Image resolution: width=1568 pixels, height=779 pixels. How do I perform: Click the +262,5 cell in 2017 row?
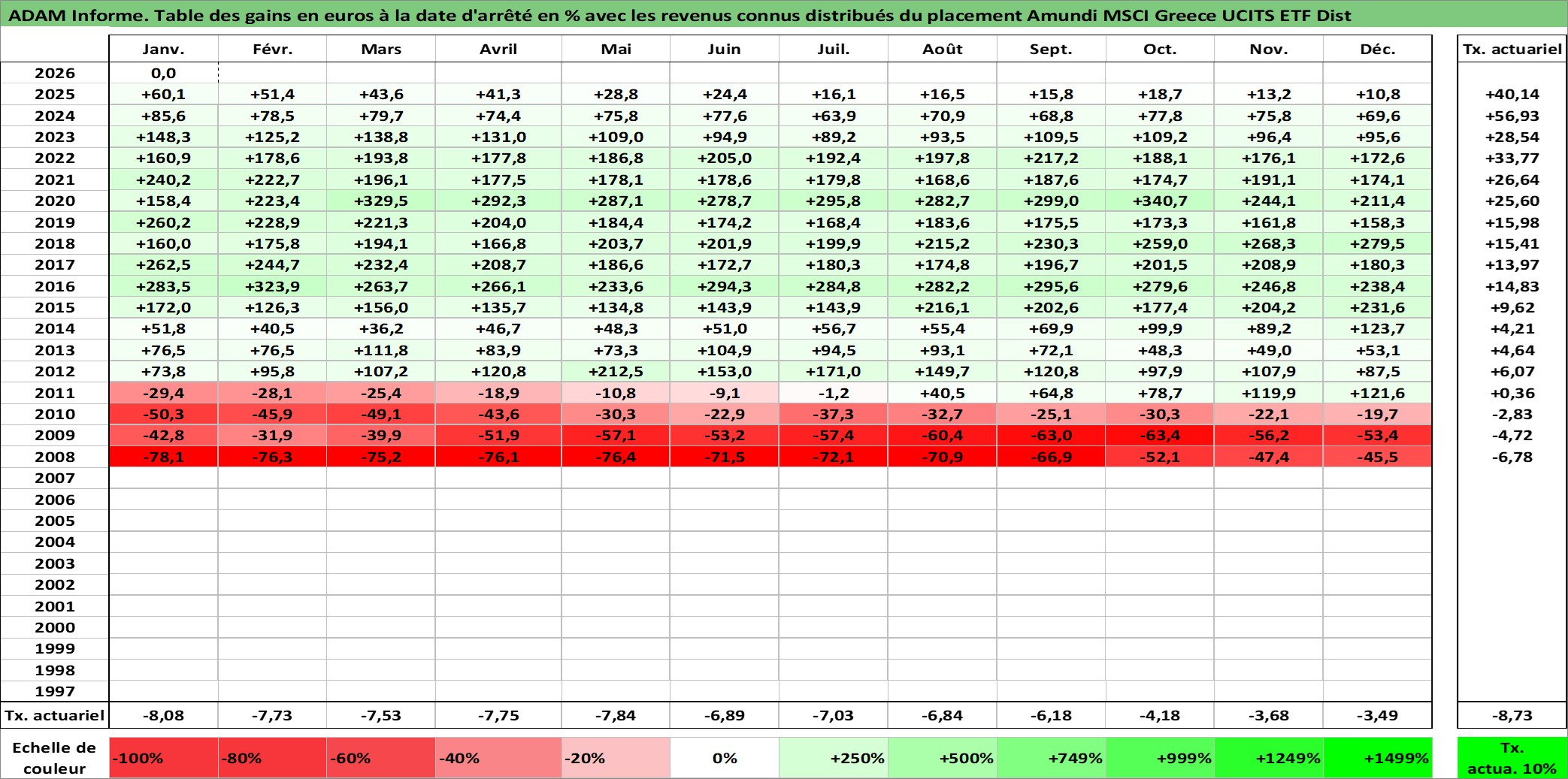(x=163, y=264)
